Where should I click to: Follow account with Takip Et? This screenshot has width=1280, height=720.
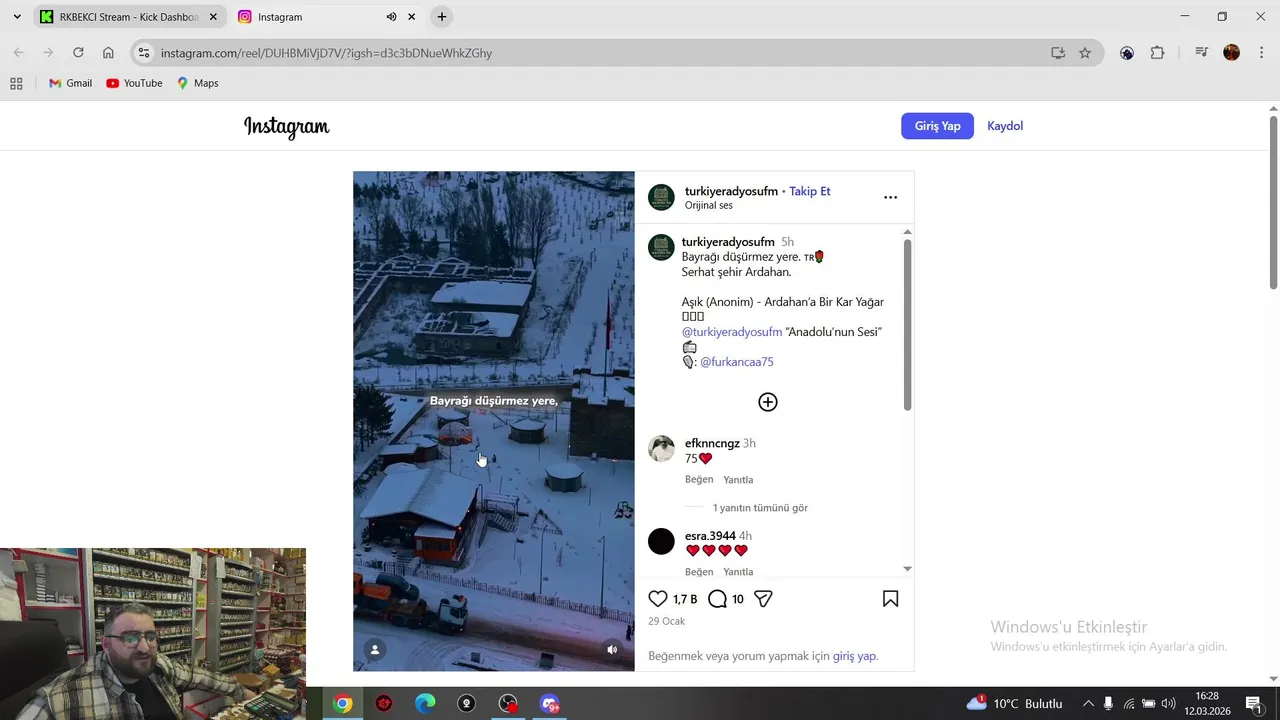(x=810, y=191)
